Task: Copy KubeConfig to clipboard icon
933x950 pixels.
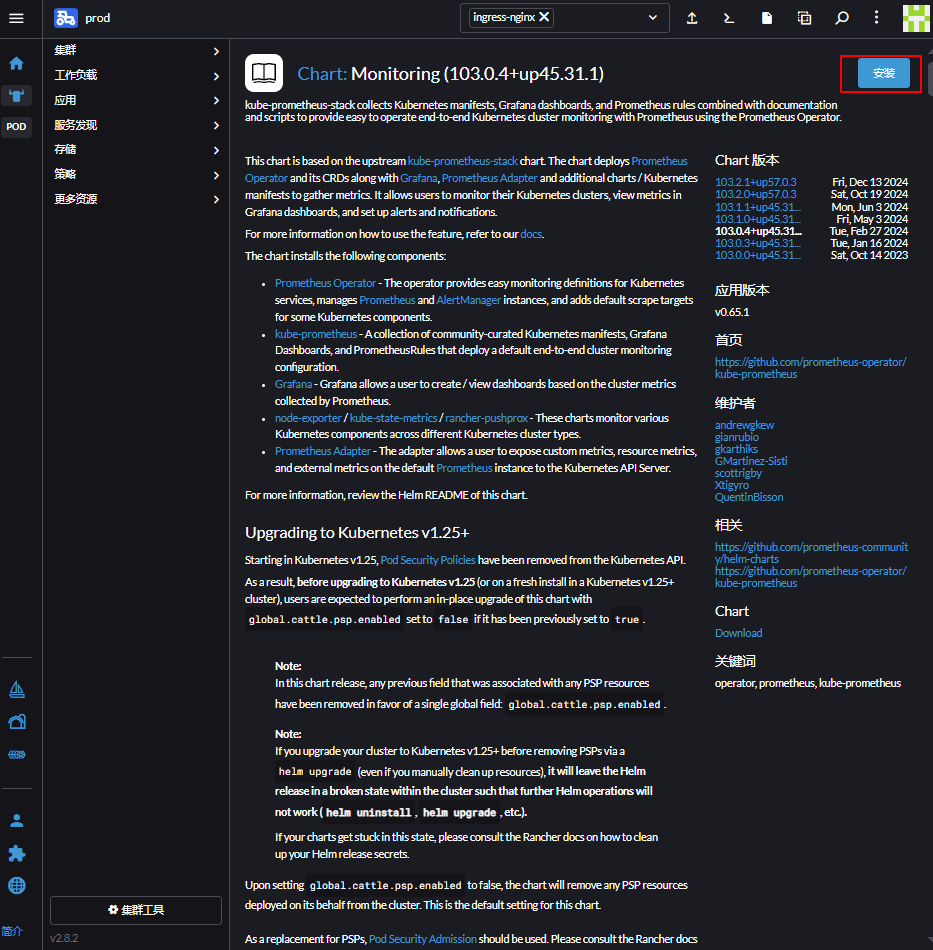Action: click(x=804, y=18)
